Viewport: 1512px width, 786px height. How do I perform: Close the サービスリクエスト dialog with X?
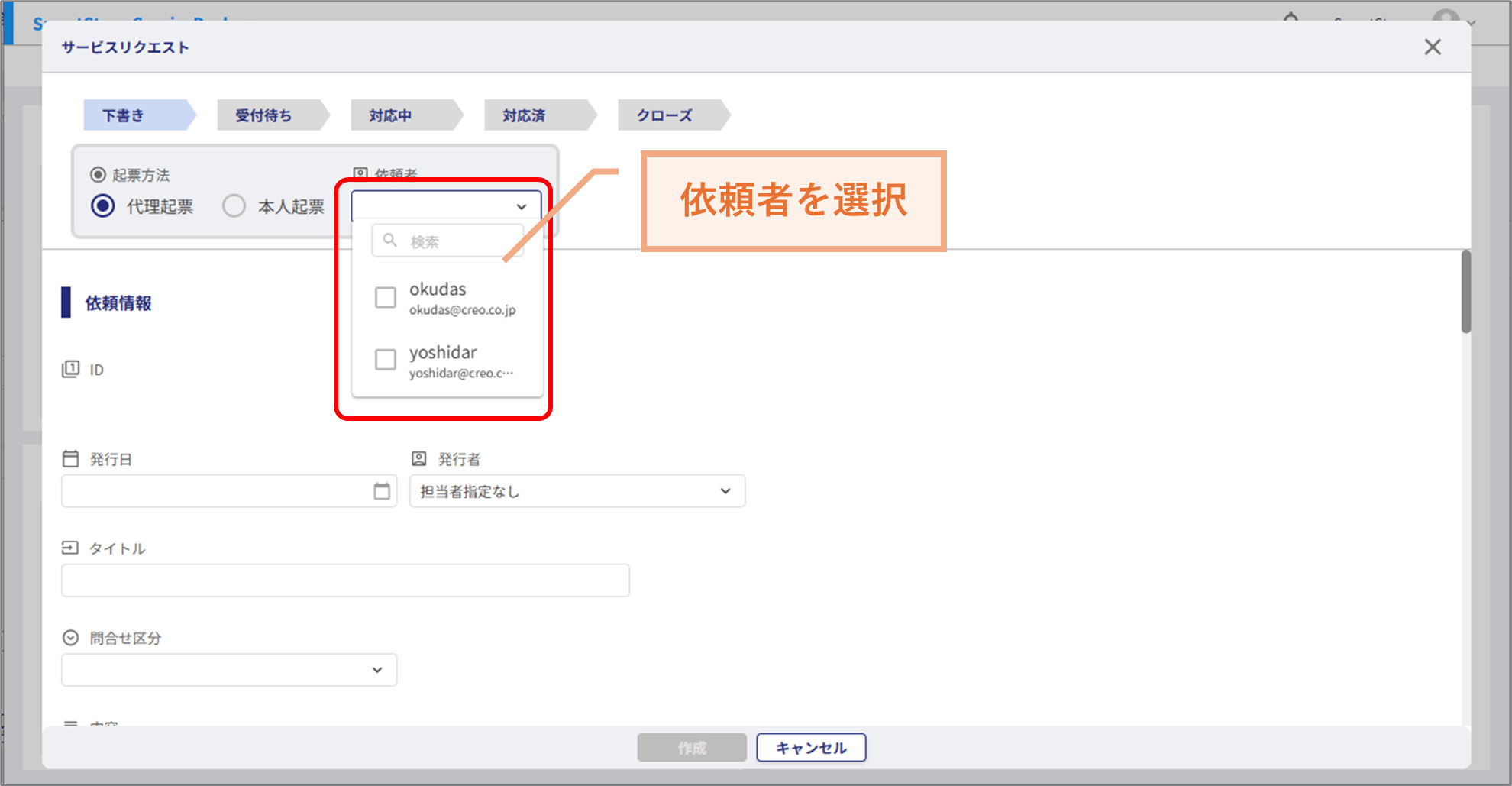(x=1433, y=47)
